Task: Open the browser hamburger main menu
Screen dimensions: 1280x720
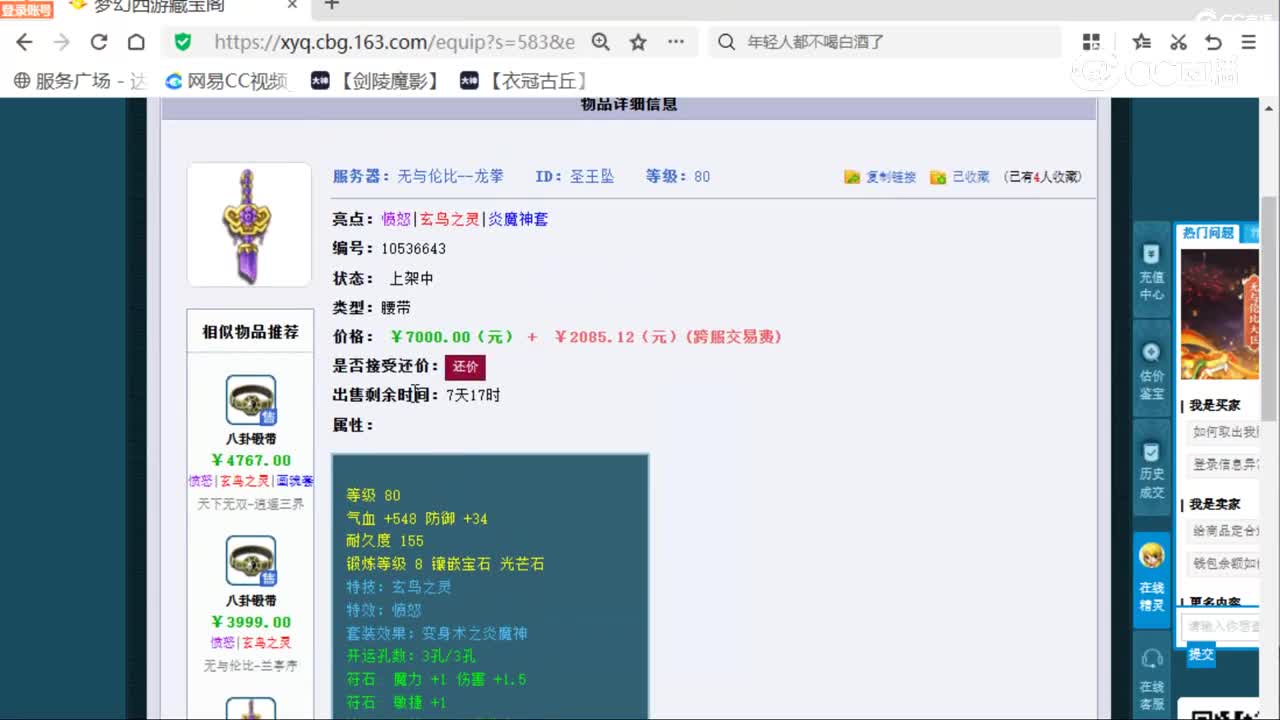Action: point(1248,42)
